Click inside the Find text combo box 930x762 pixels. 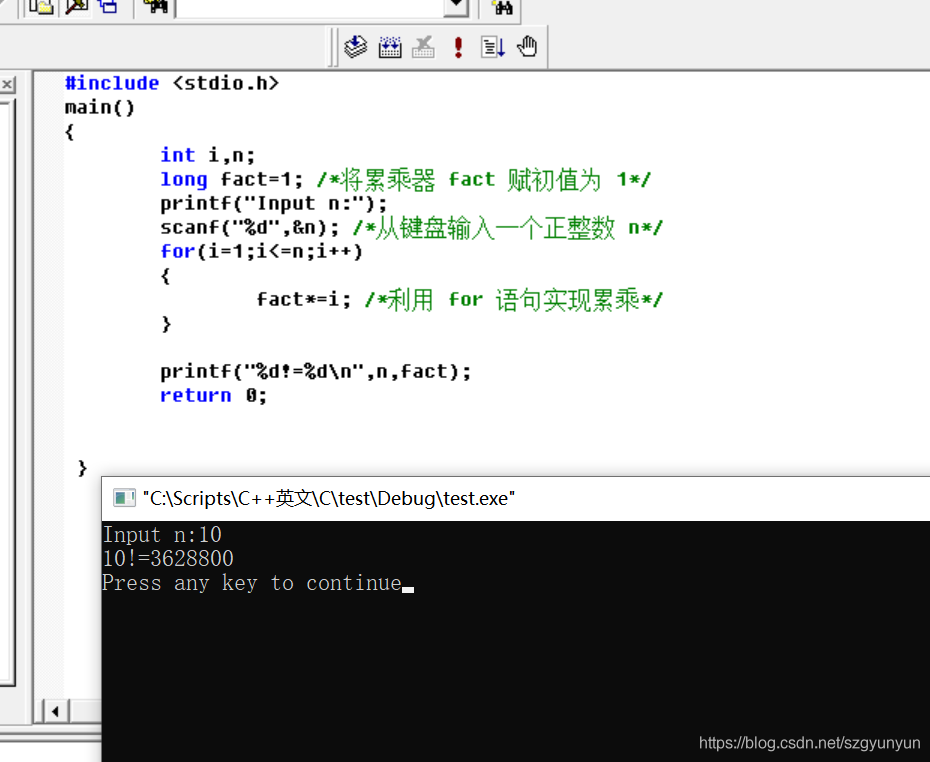coord(310,7)
